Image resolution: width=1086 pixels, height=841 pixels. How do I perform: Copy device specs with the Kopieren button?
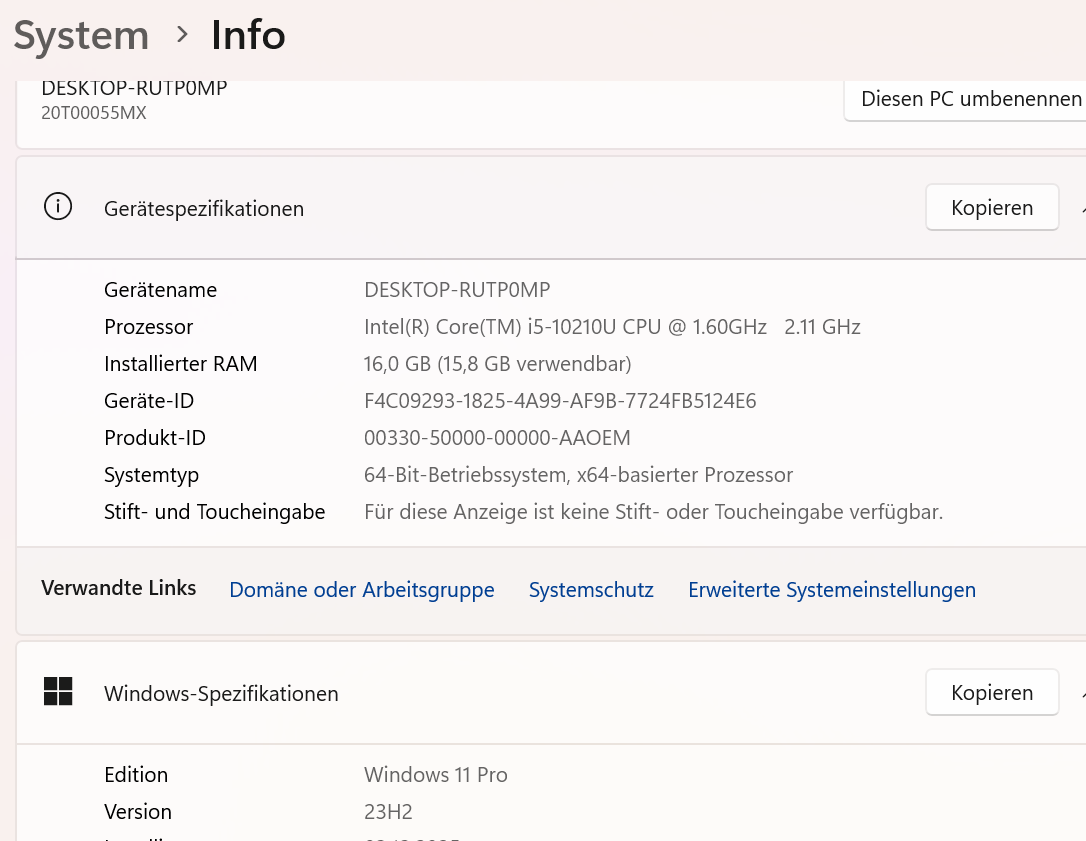pyautogui.click(x=991, y=208)
